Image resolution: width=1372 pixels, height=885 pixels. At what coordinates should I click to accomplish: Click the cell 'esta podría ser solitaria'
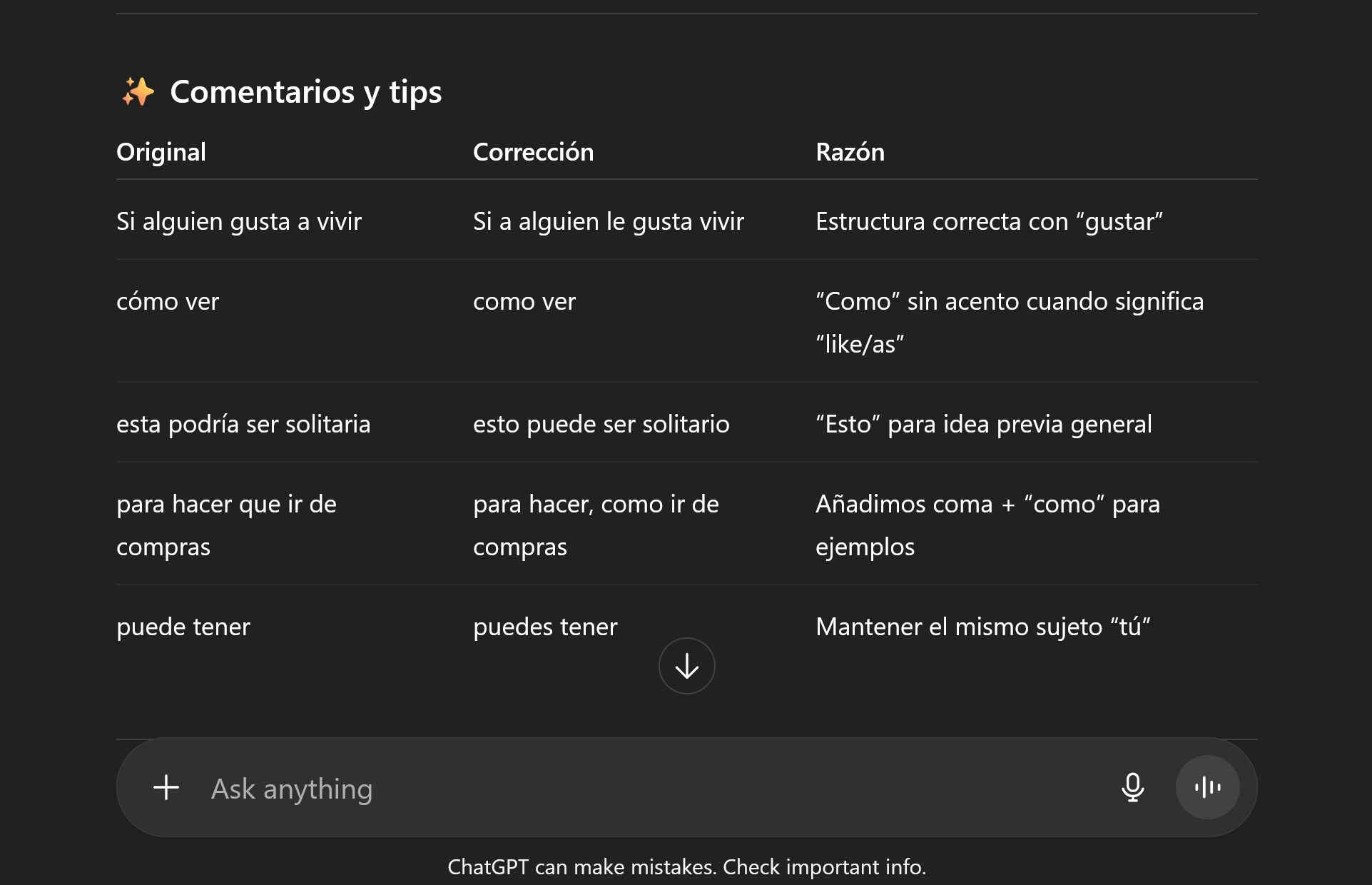[x=243, y=424]
